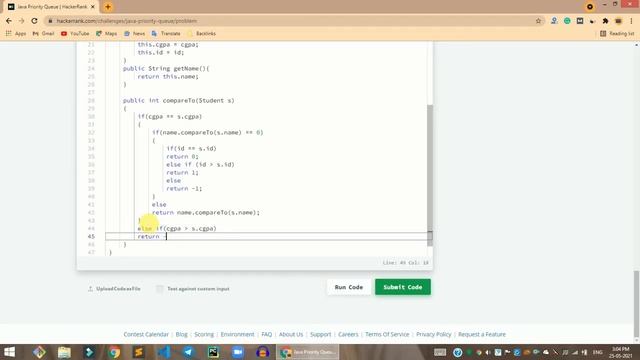Open the Chrome three-dot menu

click(631, 21)
